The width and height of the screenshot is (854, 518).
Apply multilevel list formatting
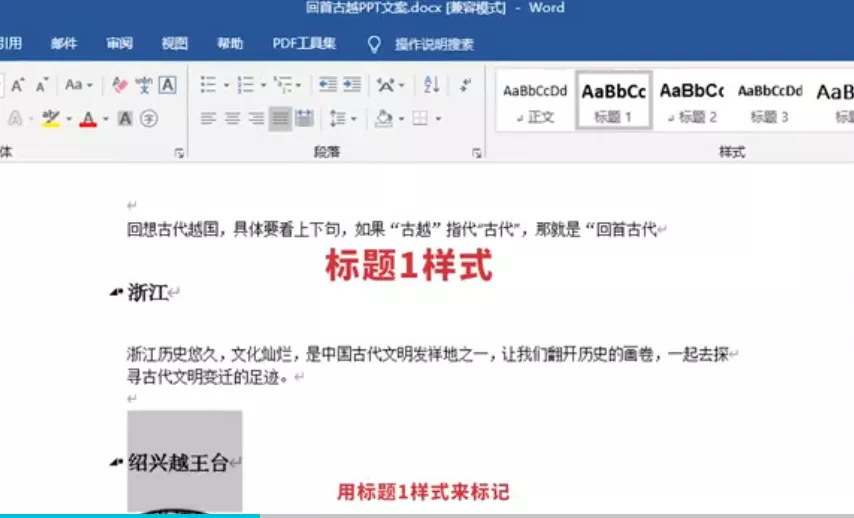[283, 84]
